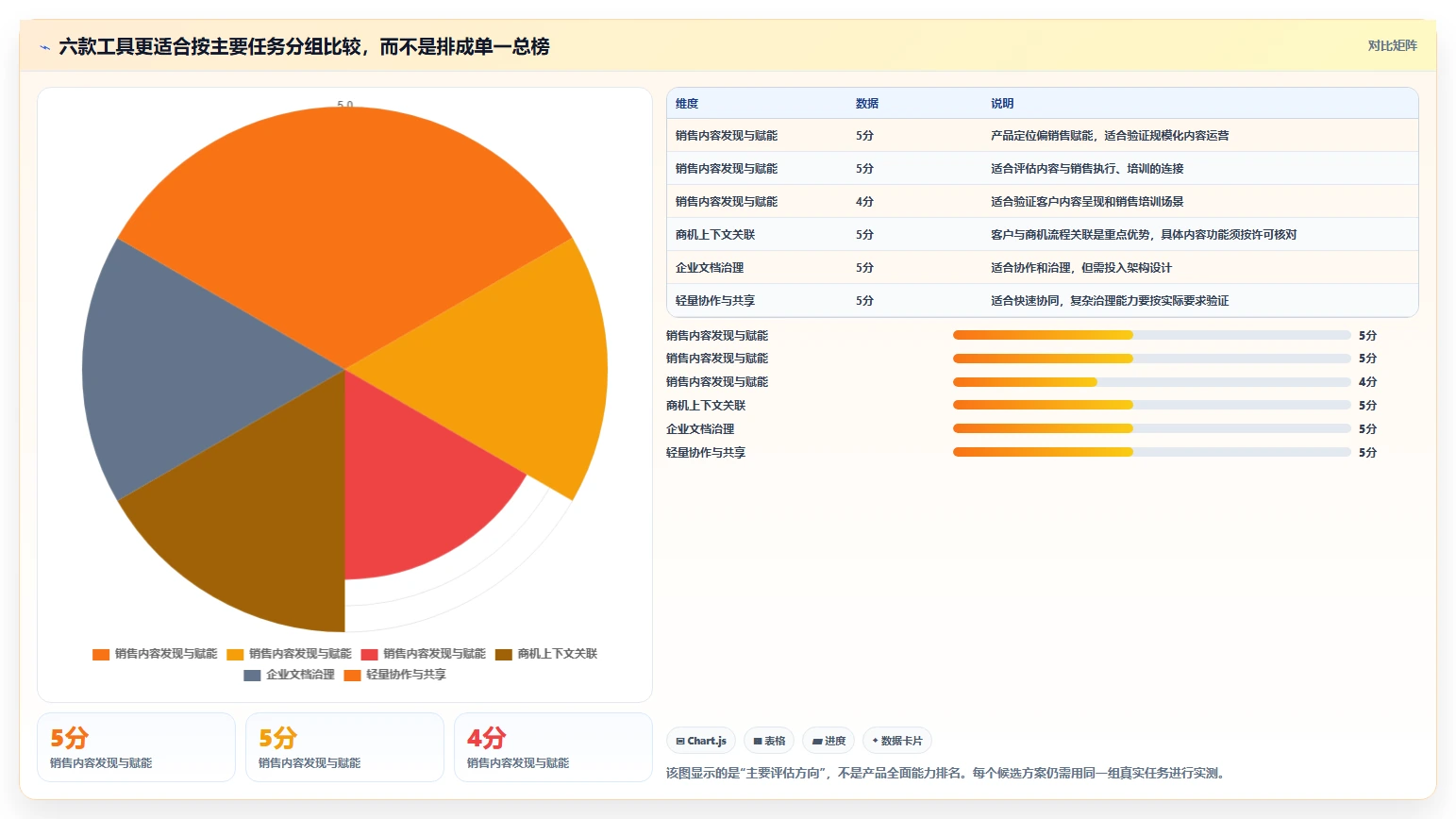
Task: Toggle the red-swatch 销售内容发现与赋能 legend entry
Action: pyautogui.click(x=423, y=654)
